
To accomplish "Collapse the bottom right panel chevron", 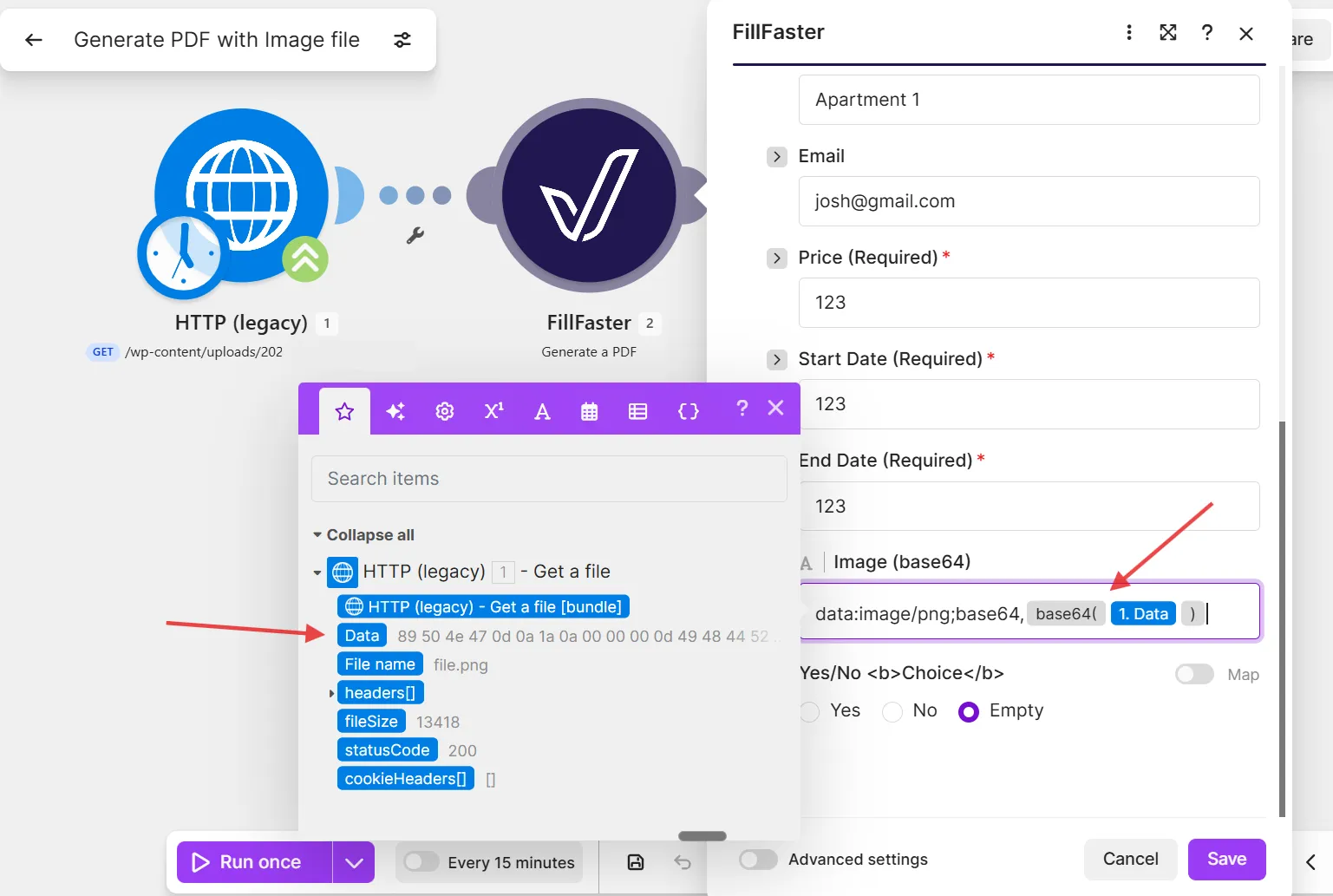I will [1311, 861].
